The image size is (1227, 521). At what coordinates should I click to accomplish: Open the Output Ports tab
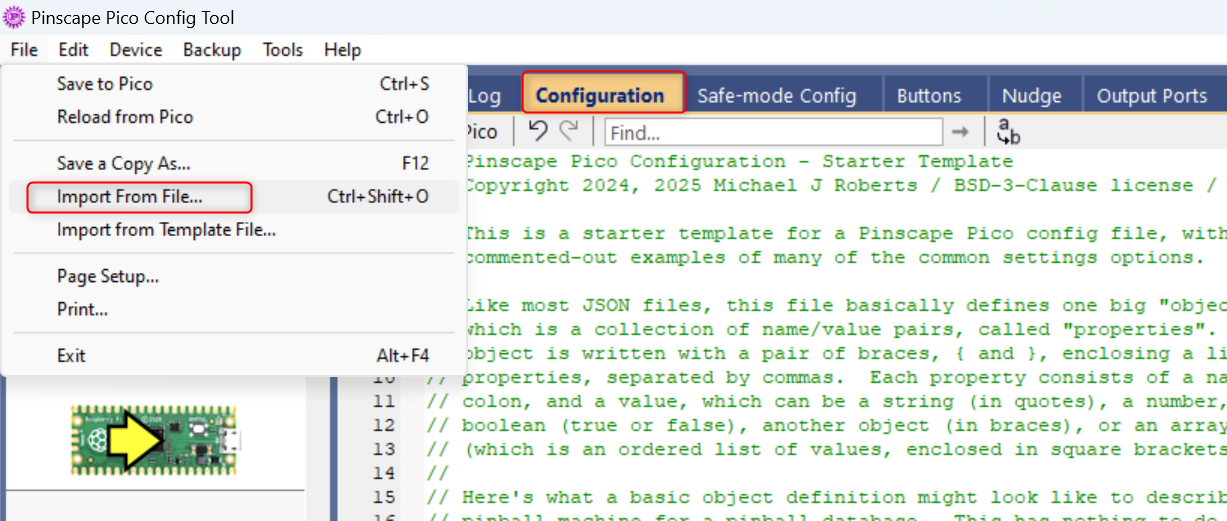pos(1152,96)
